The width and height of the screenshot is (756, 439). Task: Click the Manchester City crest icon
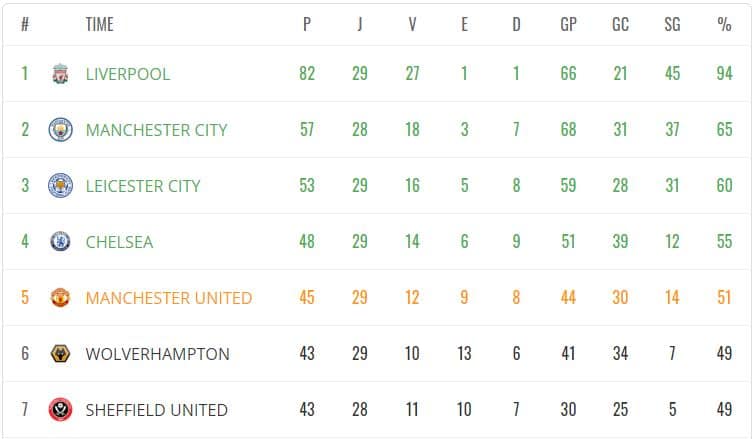[x=61, y=130]
